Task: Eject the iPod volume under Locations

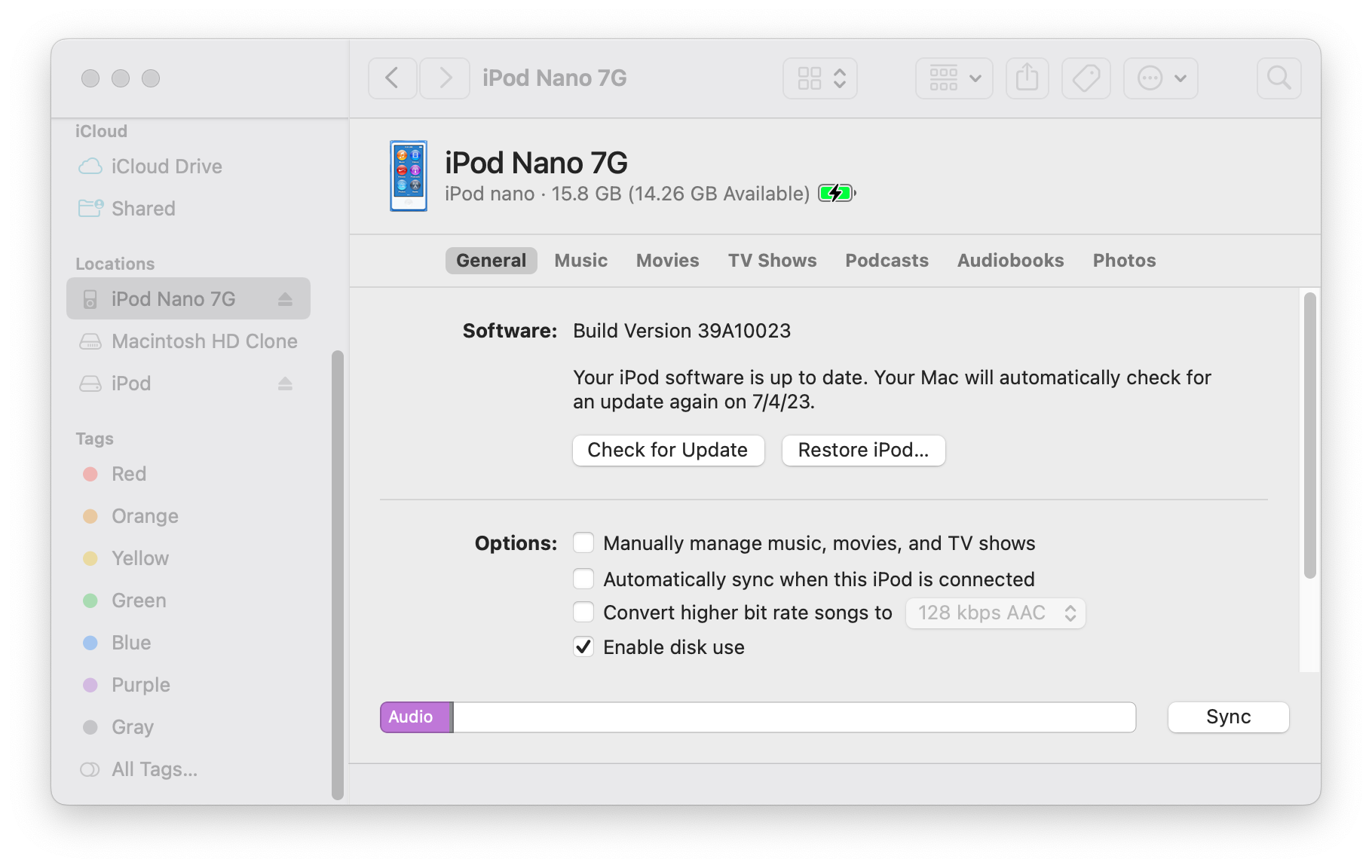Action: click(284, 384)
